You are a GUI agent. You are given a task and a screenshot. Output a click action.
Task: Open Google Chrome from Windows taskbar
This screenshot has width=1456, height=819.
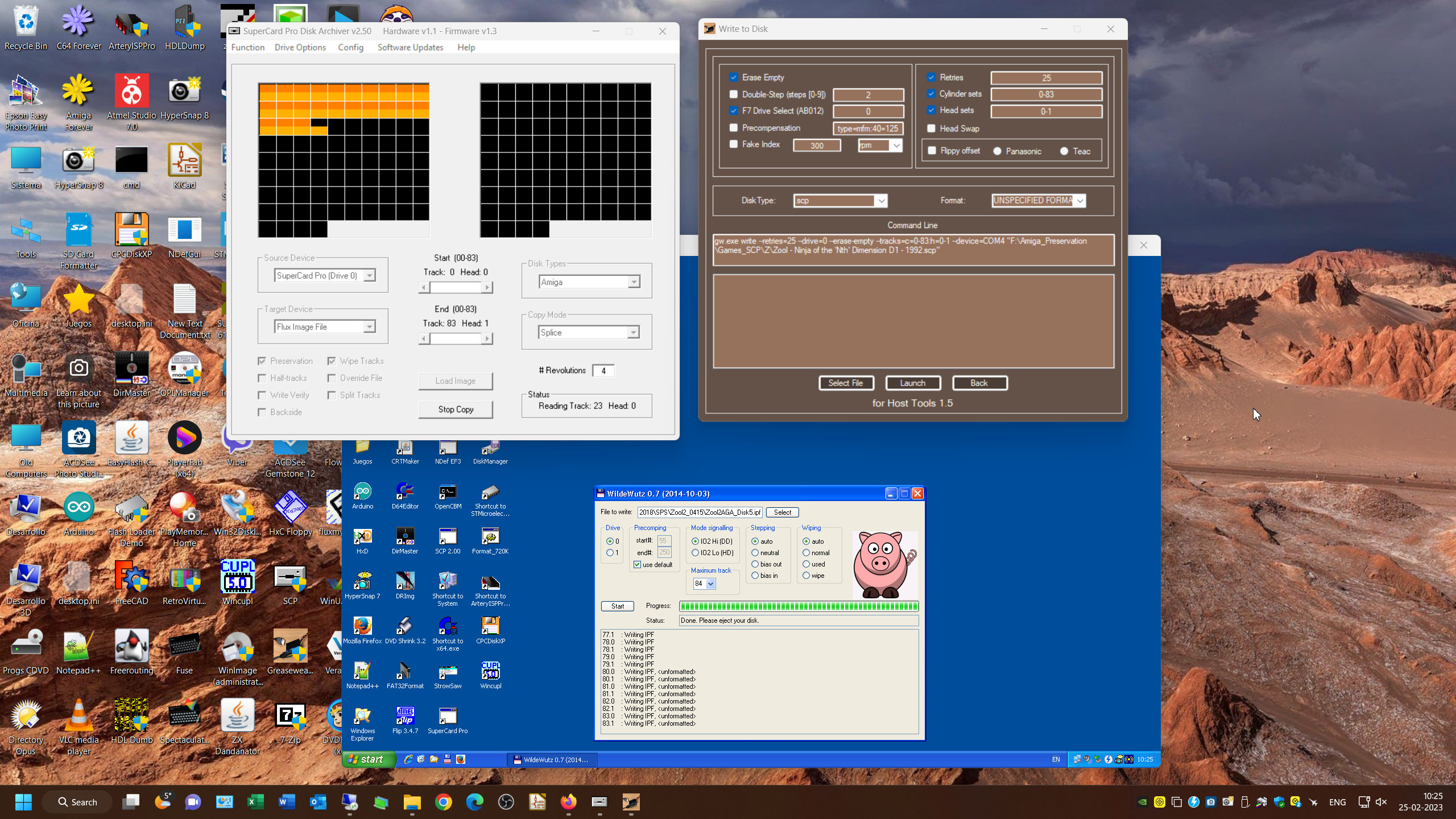tap(443, 802)
